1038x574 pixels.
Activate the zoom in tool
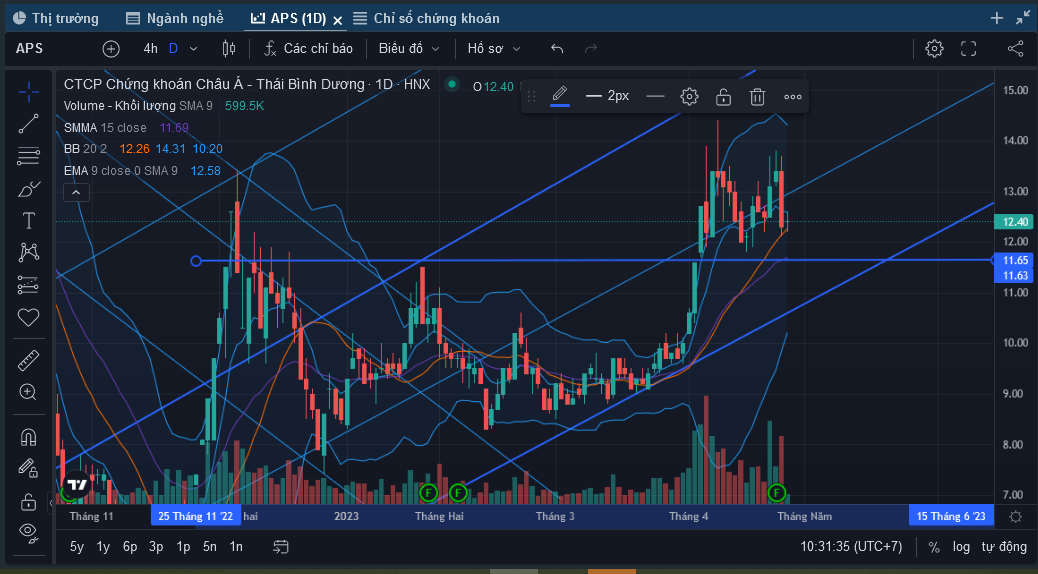[28, 392]
